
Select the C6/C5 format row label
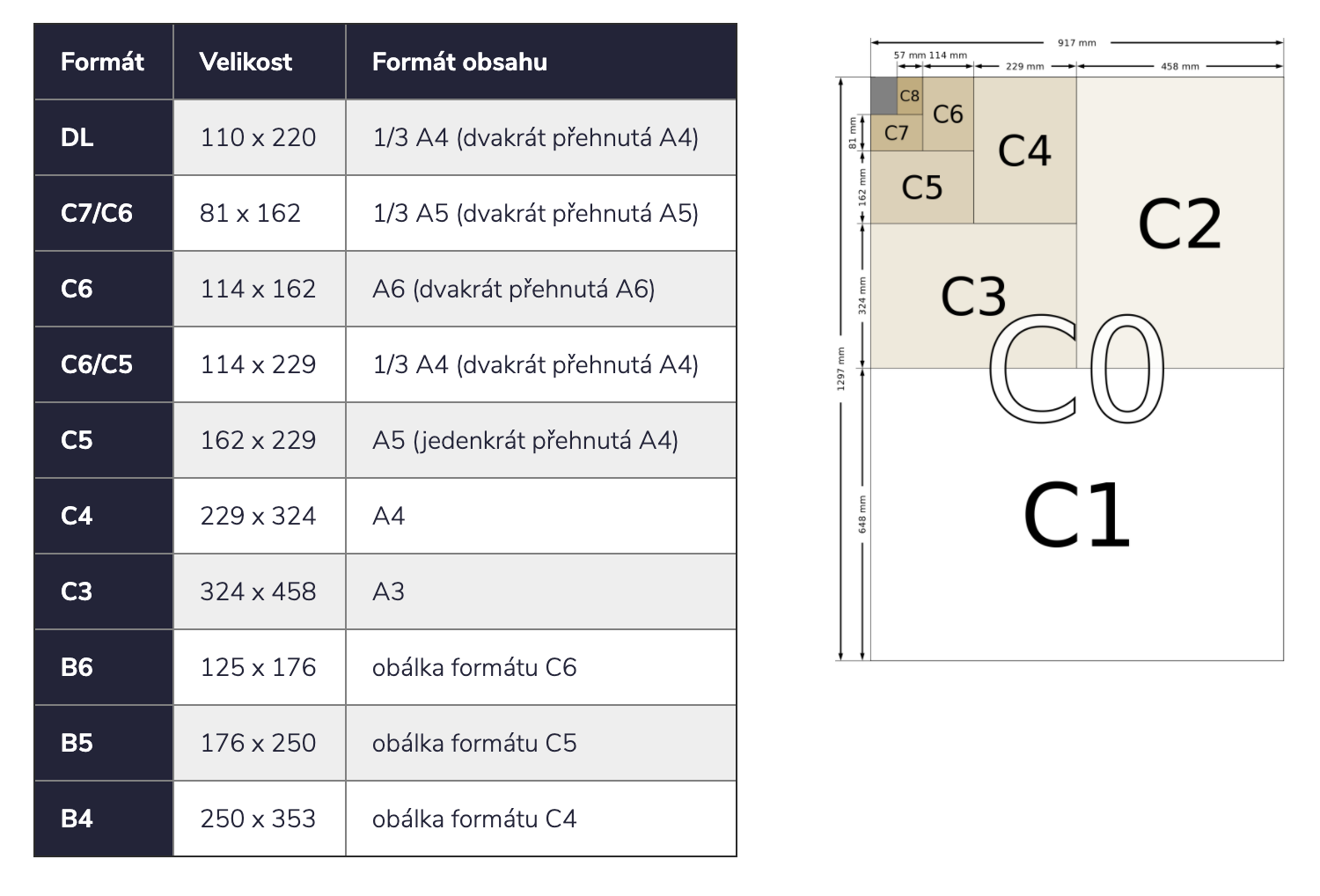coord(97,364)
